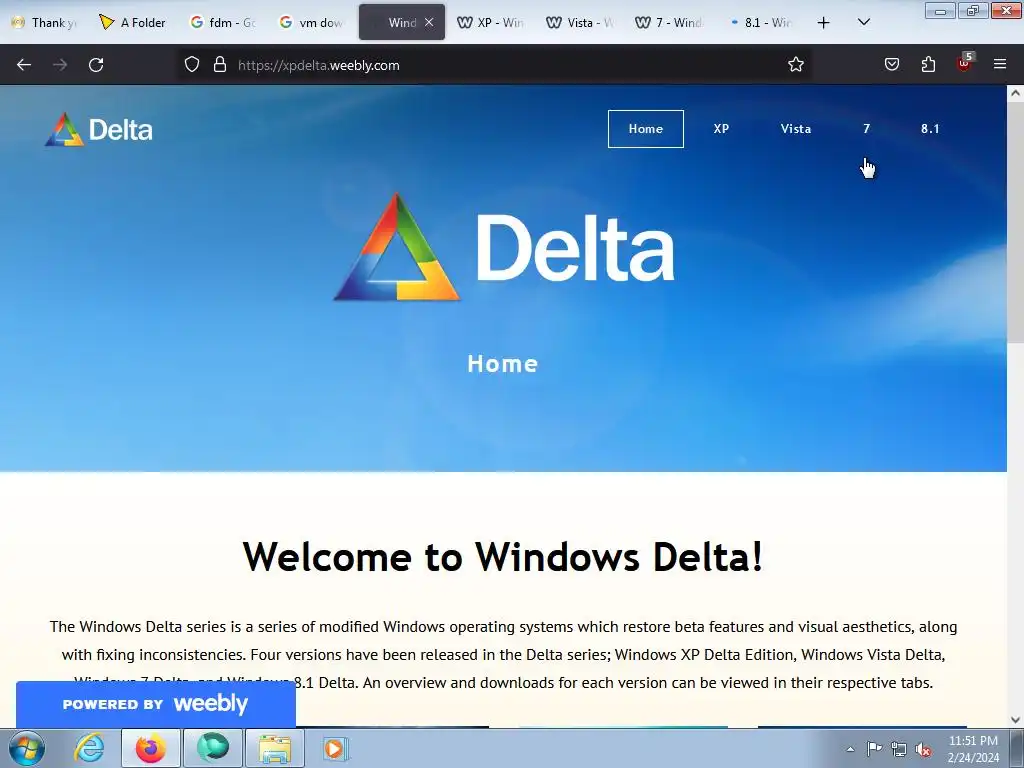The width and height of the screenshot is (1024, 768).
Task: Click the large Delta hero logo
Action: click(504, 247)
